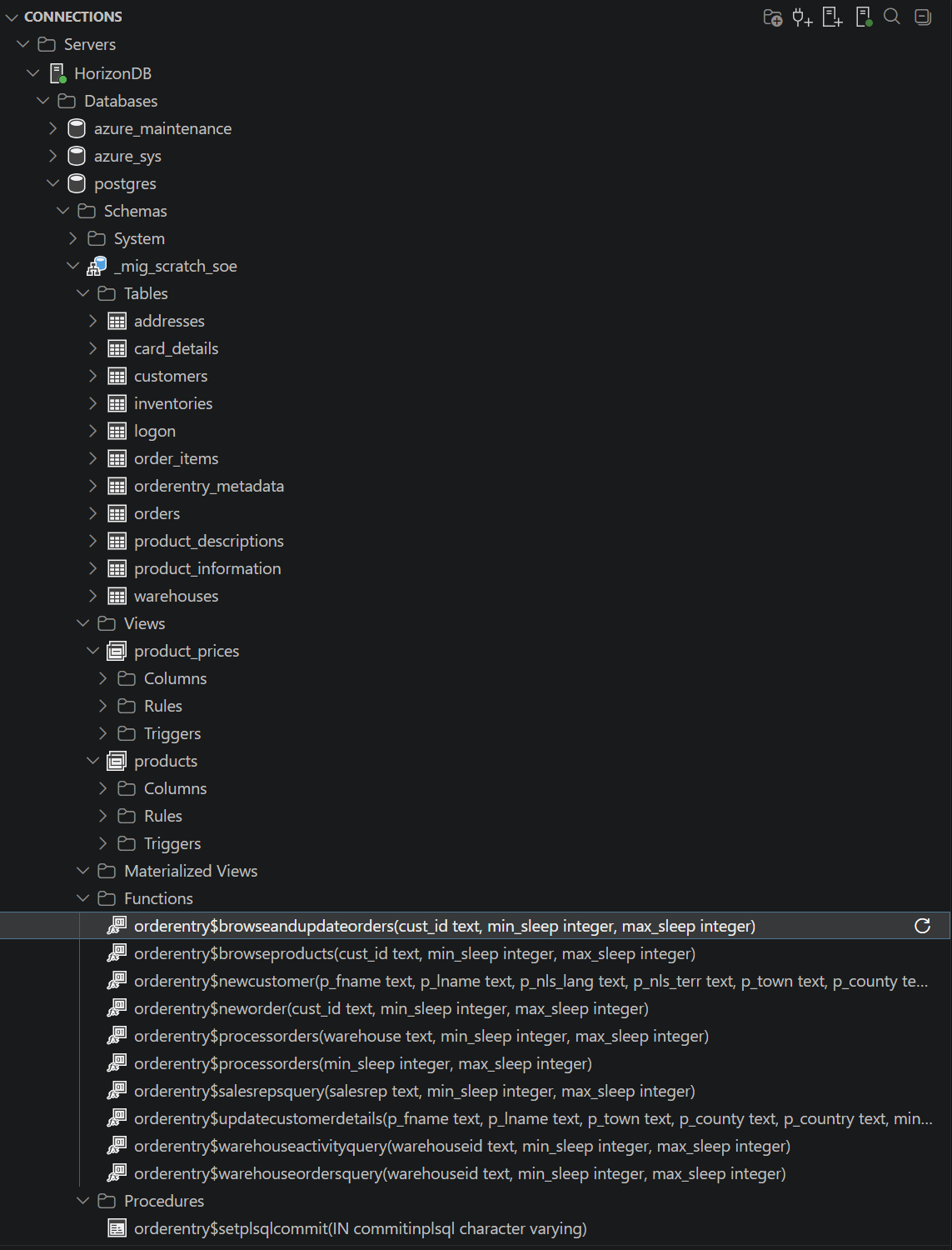
Task: Expand the azure_maintenance database chevron
Action: [x=53, y=128]
